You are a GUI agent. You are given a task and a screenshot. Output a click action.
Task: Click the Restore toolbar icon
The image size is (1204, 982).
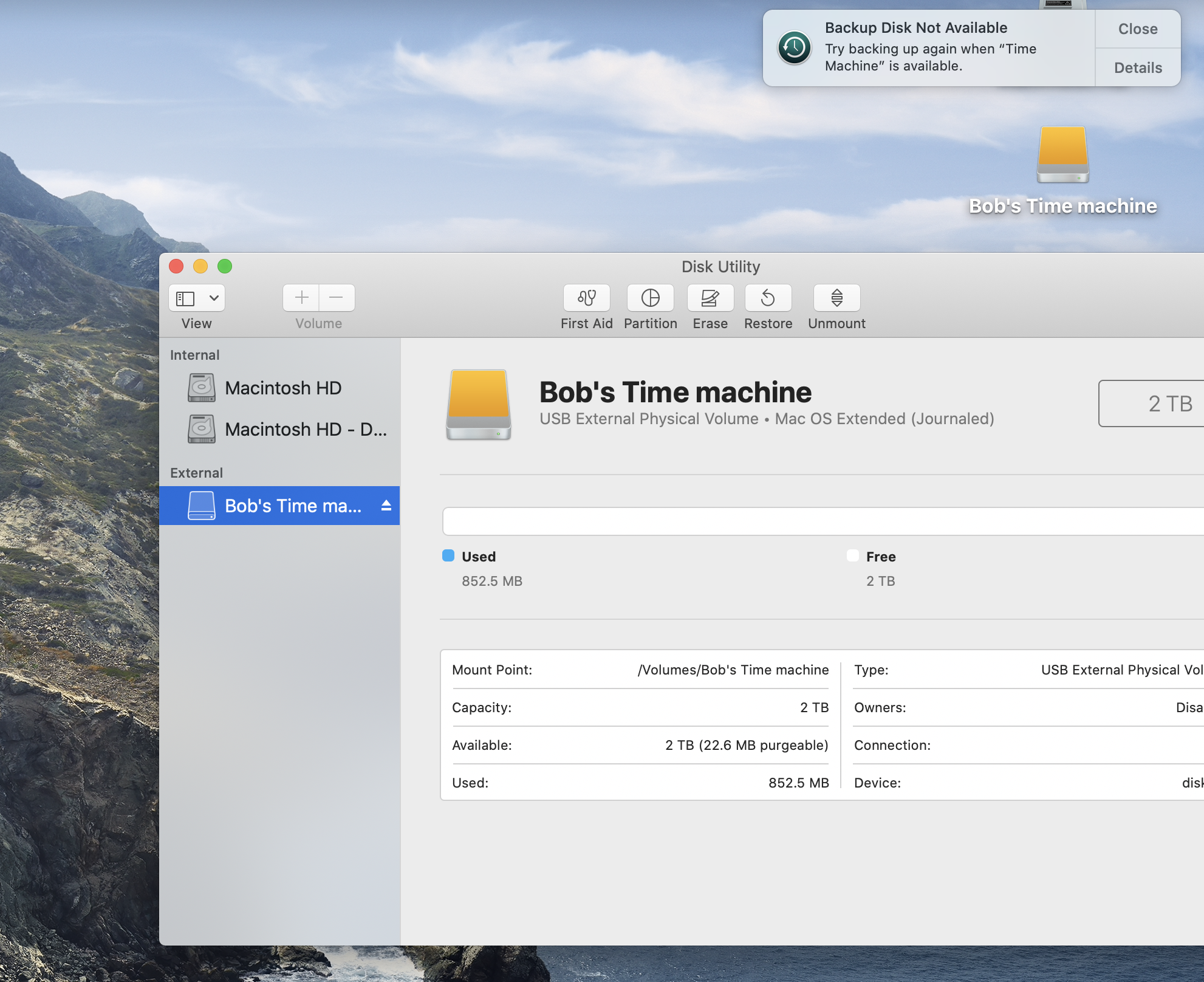pos(768,298)
